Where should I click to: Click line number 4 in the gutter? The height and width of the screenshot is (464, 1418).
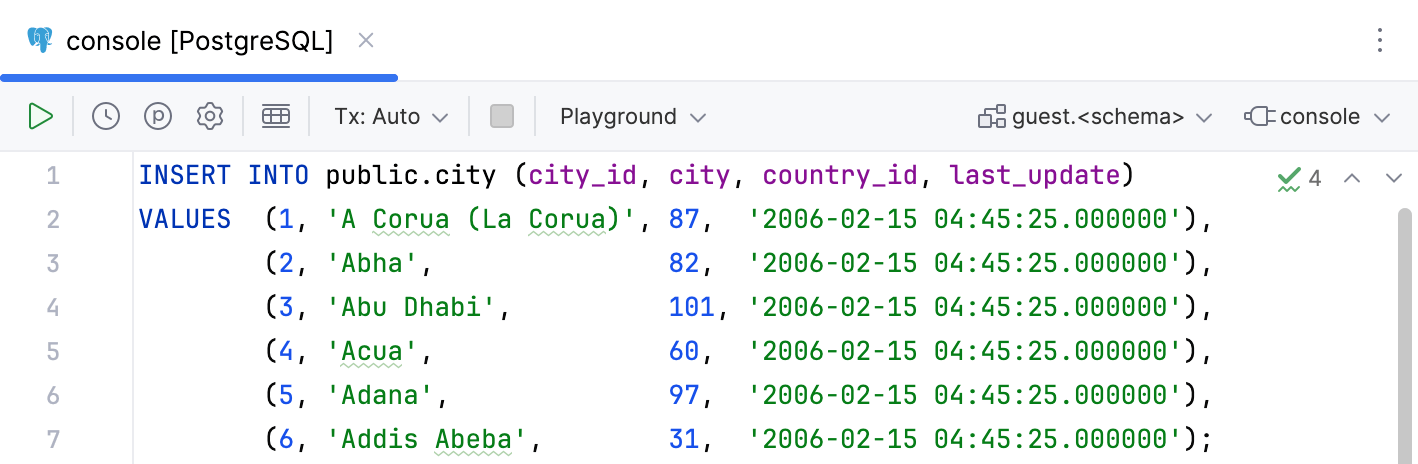[x=53, y=307]
